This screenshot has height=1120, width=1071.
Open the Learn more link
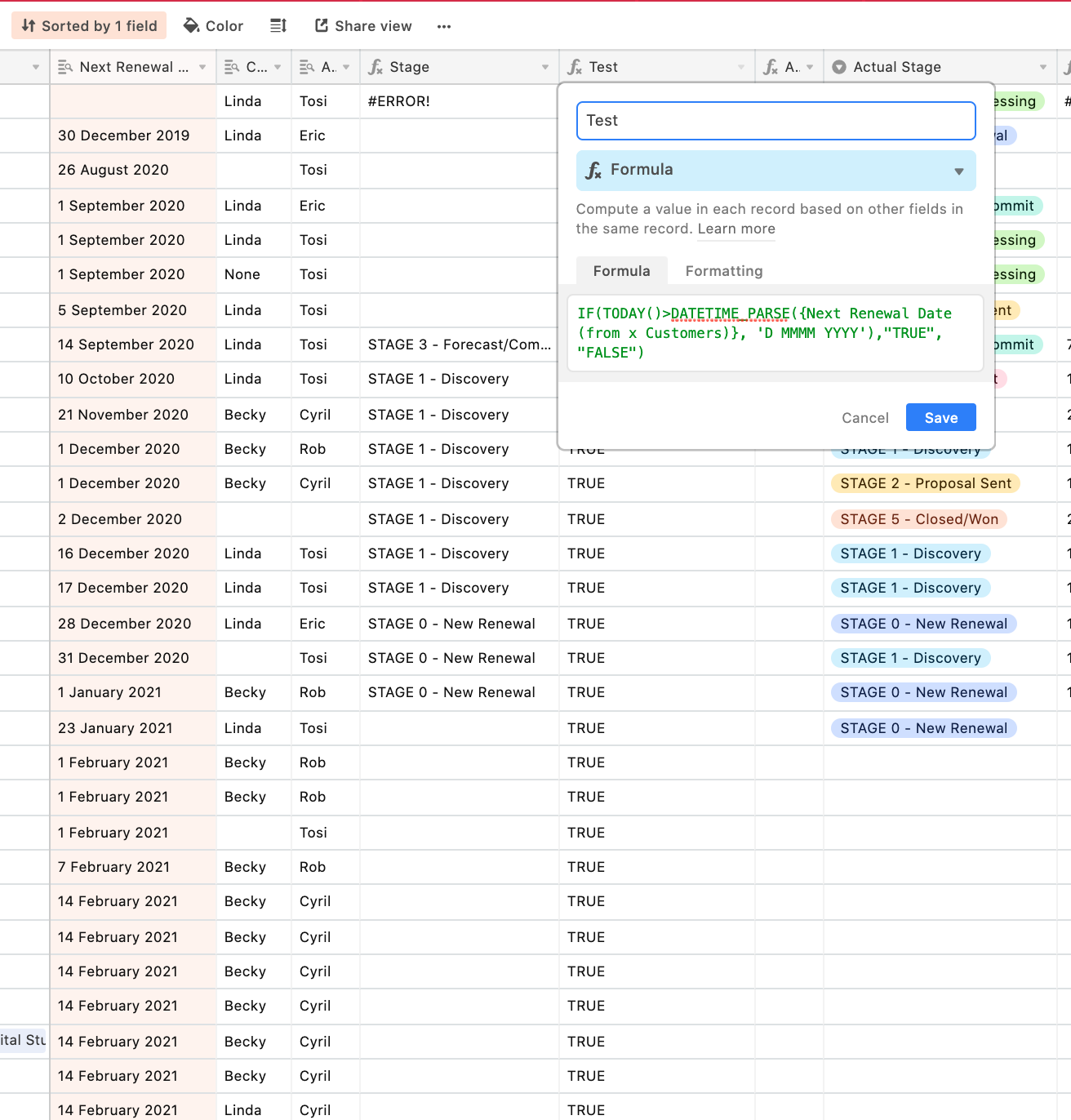pos(736,229)
